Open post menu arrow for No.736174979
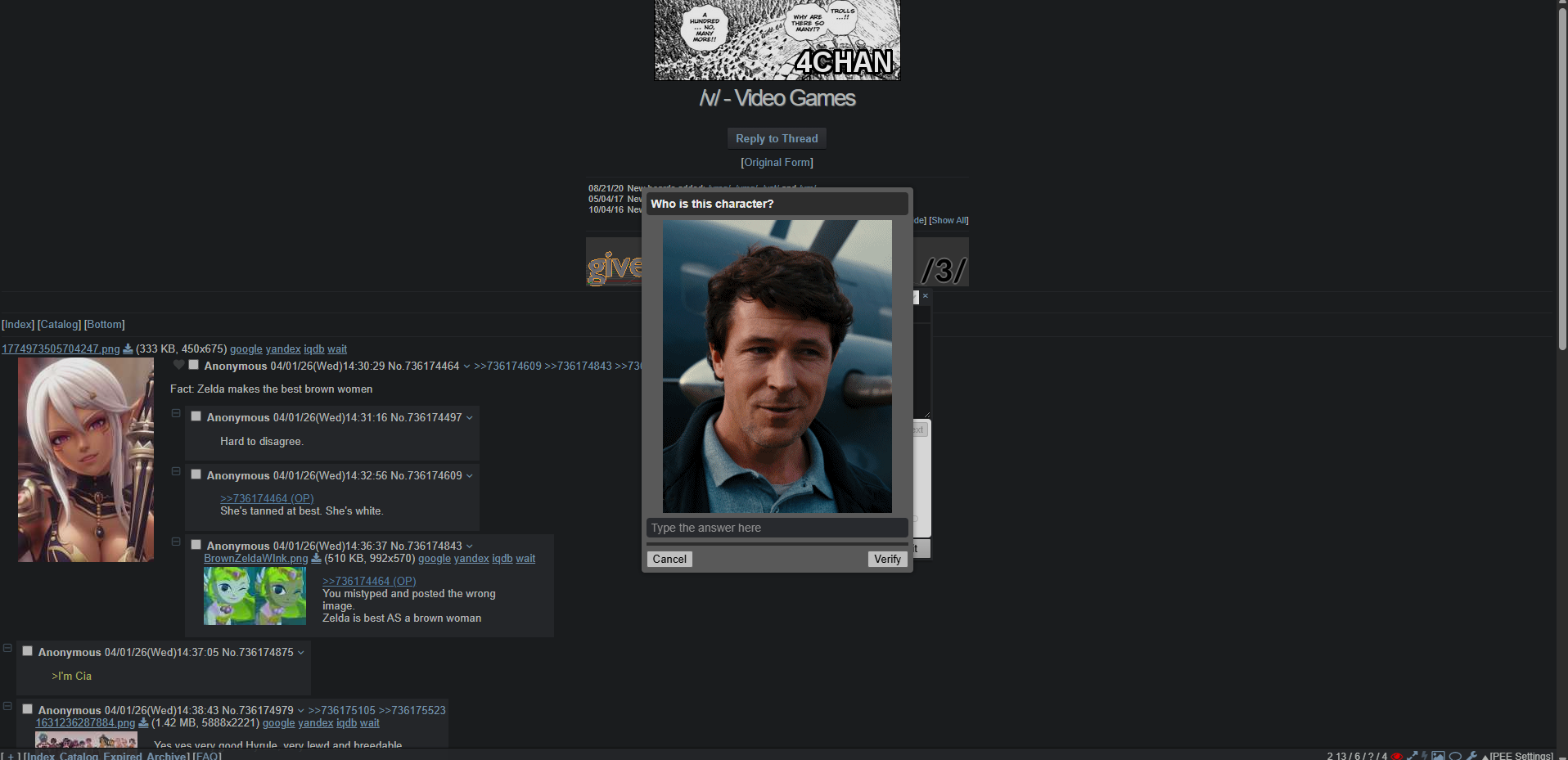This screenshot has height=760, width=1568. click(300, 711)
